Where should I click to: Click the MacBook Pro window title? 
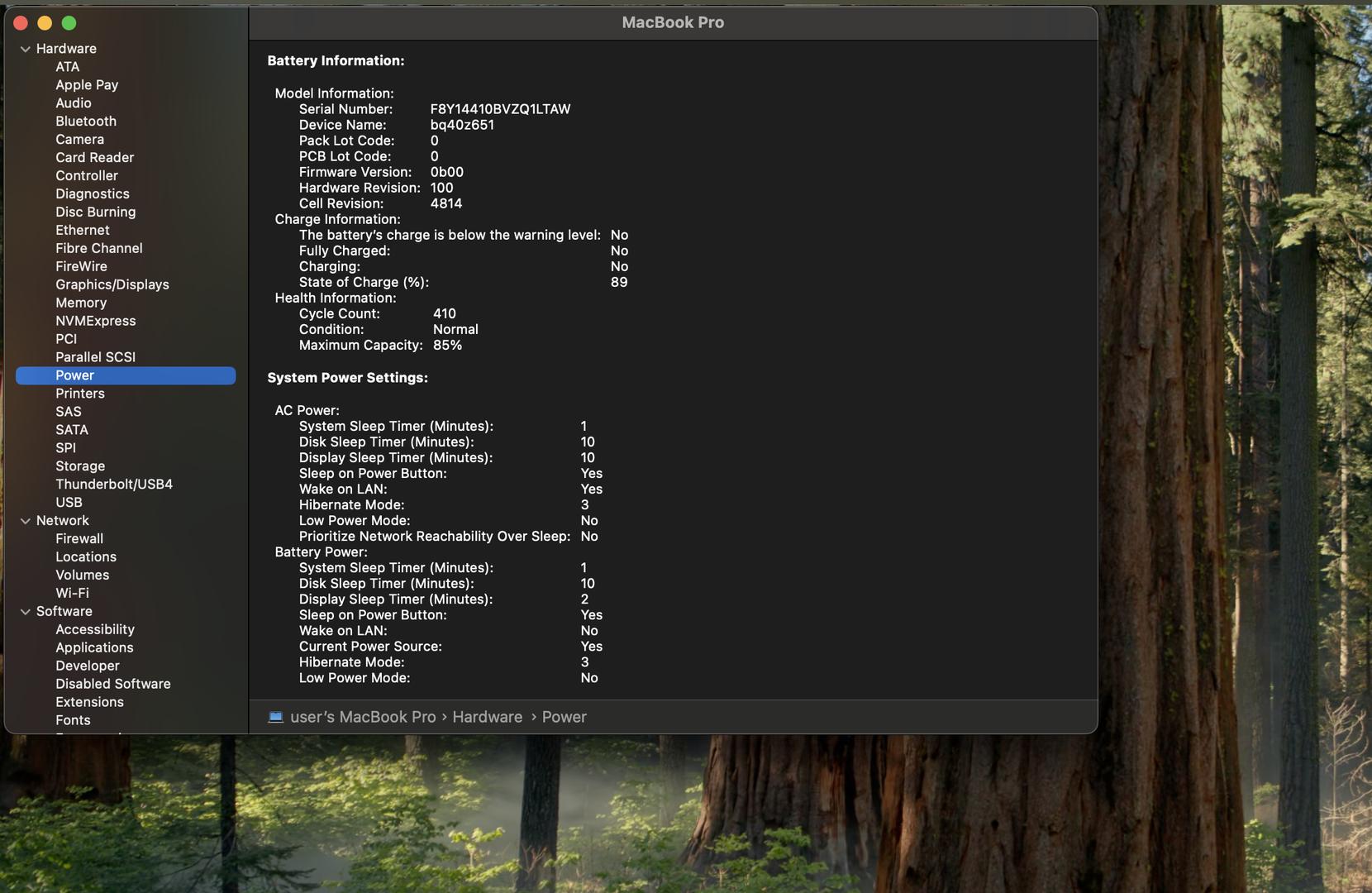[x=673, y=23]
